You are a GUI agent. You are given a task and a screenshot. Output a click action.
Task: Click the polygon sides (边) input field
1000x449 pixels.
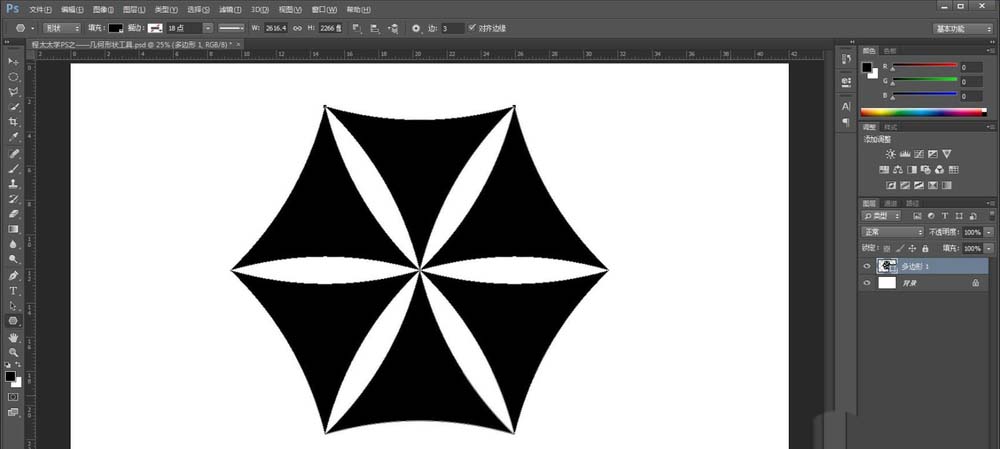click(x=451, y=28)
